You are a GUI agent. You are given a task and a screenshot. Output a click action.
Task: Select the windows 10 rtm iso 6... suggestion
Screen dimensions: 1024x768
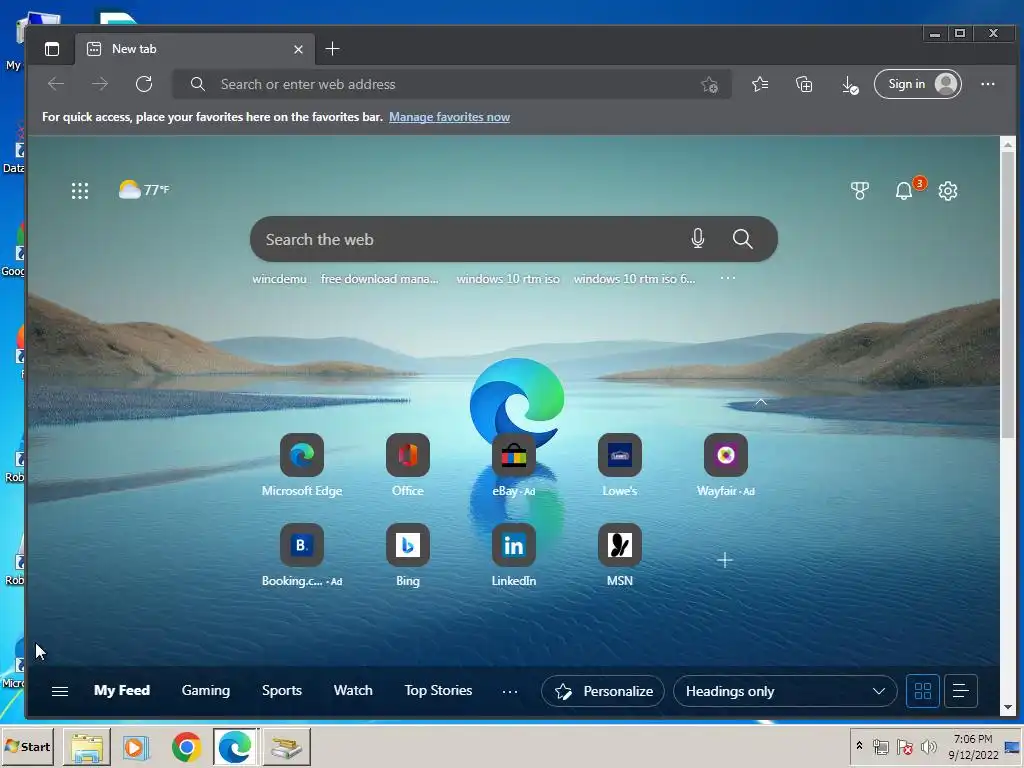[634, 279]
